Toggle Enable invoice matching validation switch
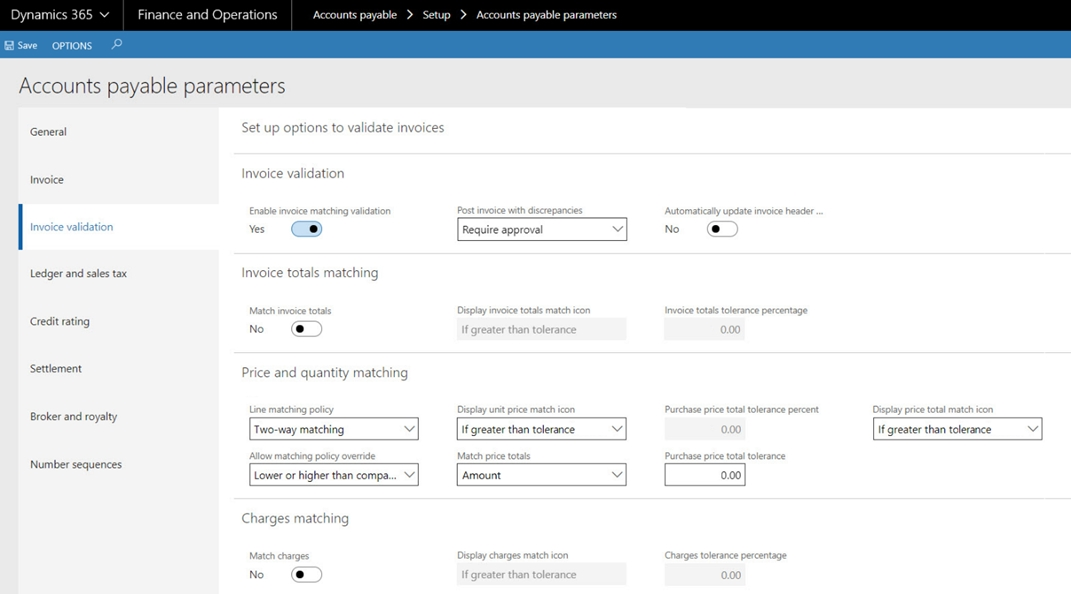This screenshot has height=594, width=1071. pos(306,229)
